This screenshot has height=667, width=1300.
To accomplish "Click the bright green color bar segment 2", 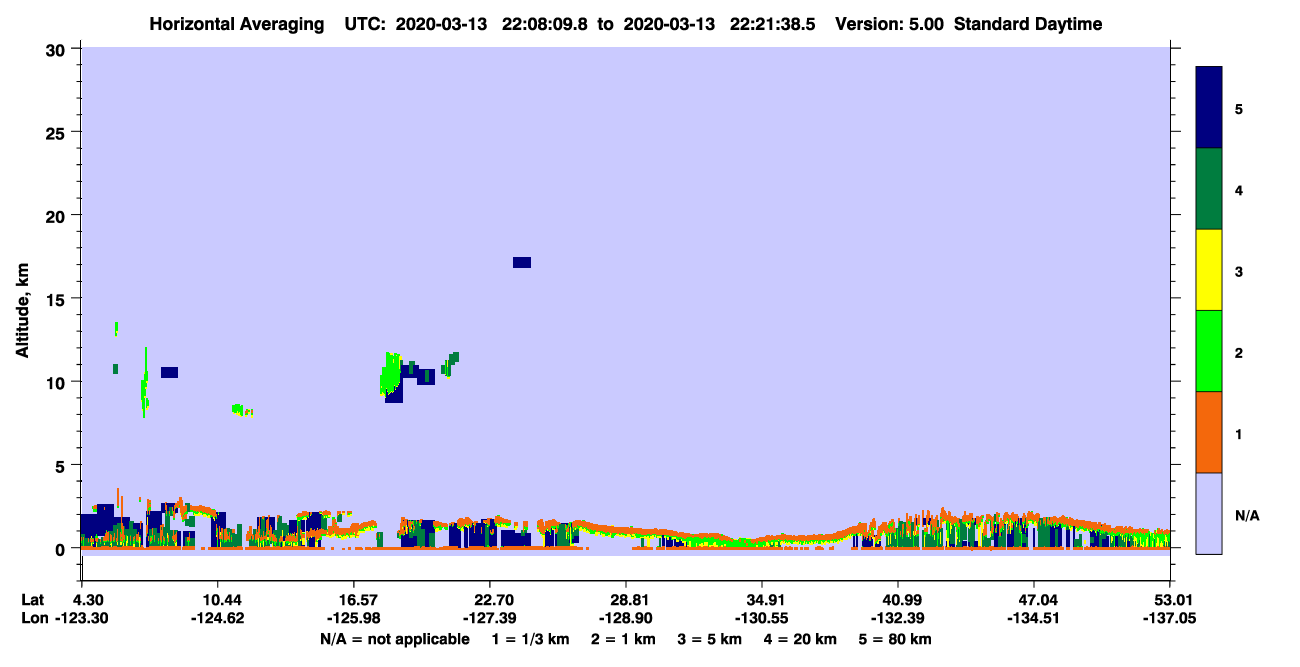I will [x=1209, y=351].
